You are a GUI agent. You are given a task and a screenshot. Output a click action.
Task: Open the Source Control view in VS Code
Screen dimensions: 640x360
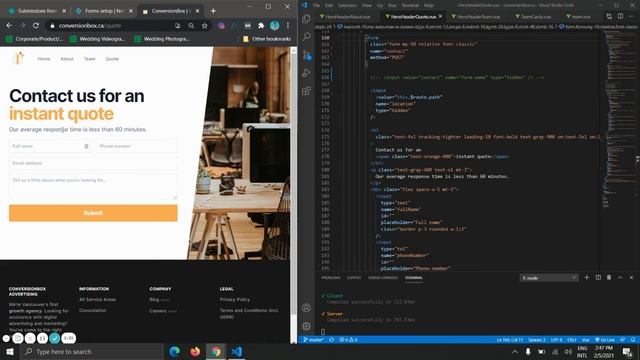[307, 55]
